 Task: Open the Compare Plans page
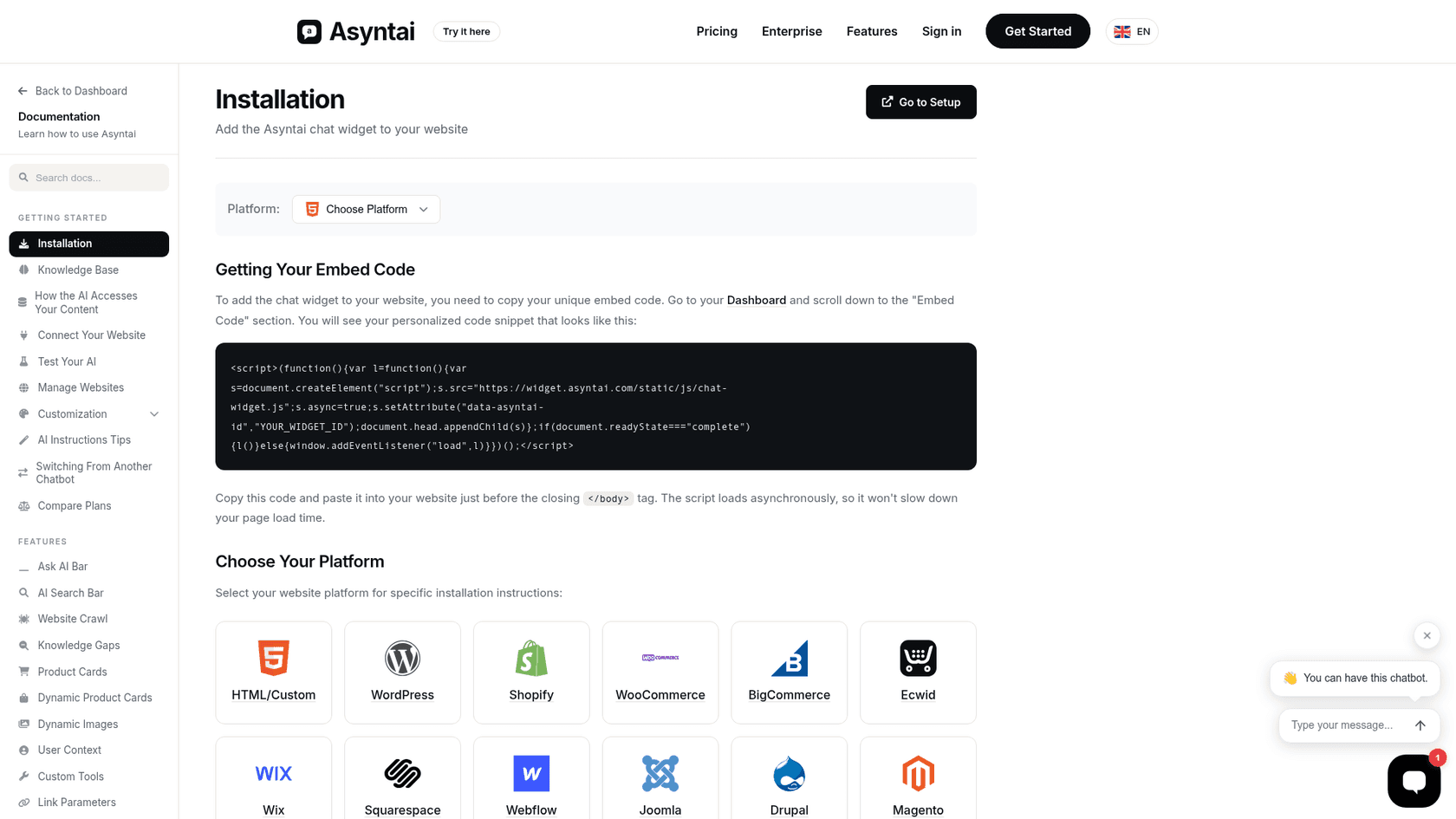click(89, 506)
